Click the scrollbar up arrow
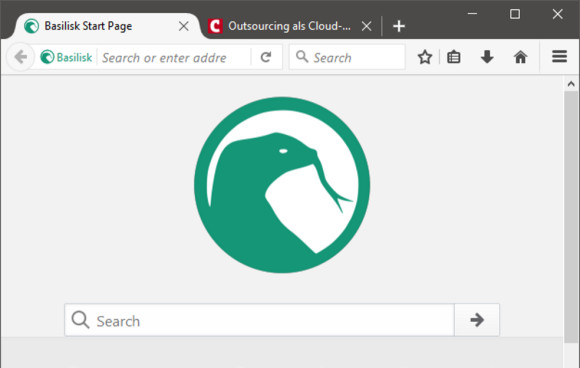Screen dimensions: 580x368 pyautogui.click(x=571, y=84)
